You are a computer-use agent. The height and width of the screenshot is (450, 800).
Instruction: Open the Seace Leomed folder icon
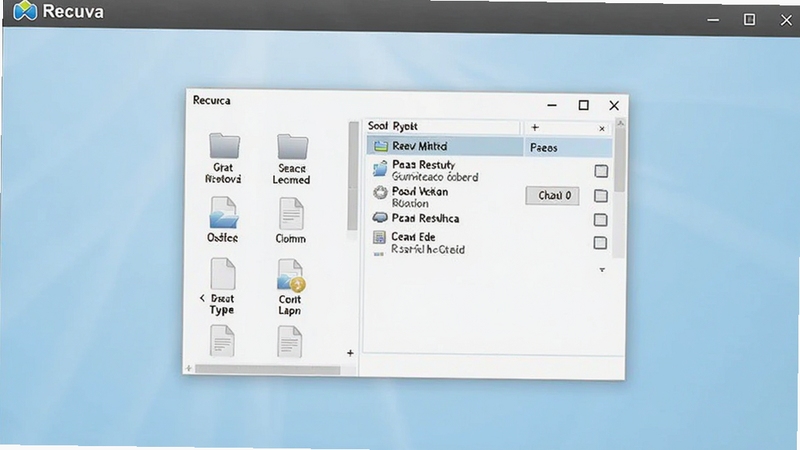[292, 146]
